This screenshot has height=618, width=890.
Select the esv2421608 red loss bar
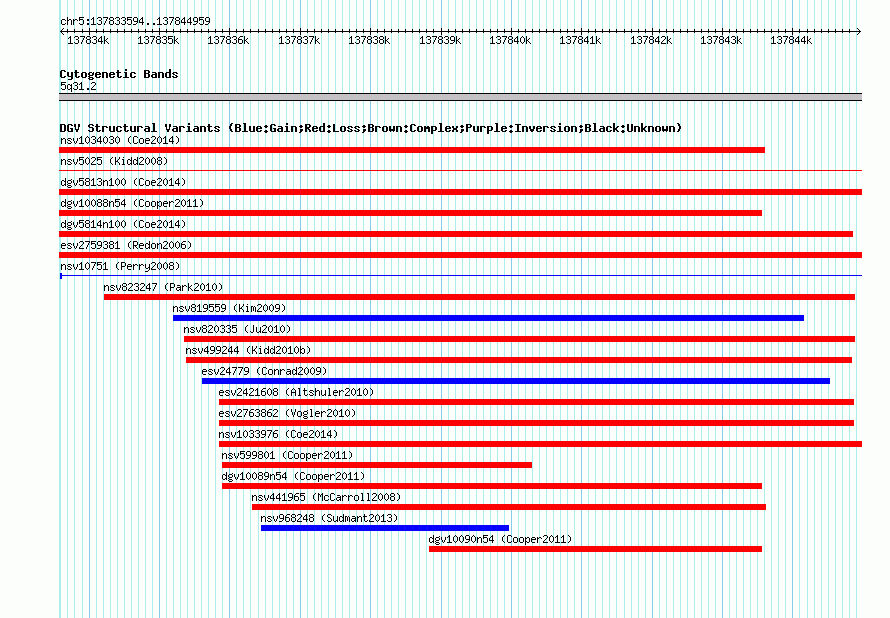tap(536, 402)
